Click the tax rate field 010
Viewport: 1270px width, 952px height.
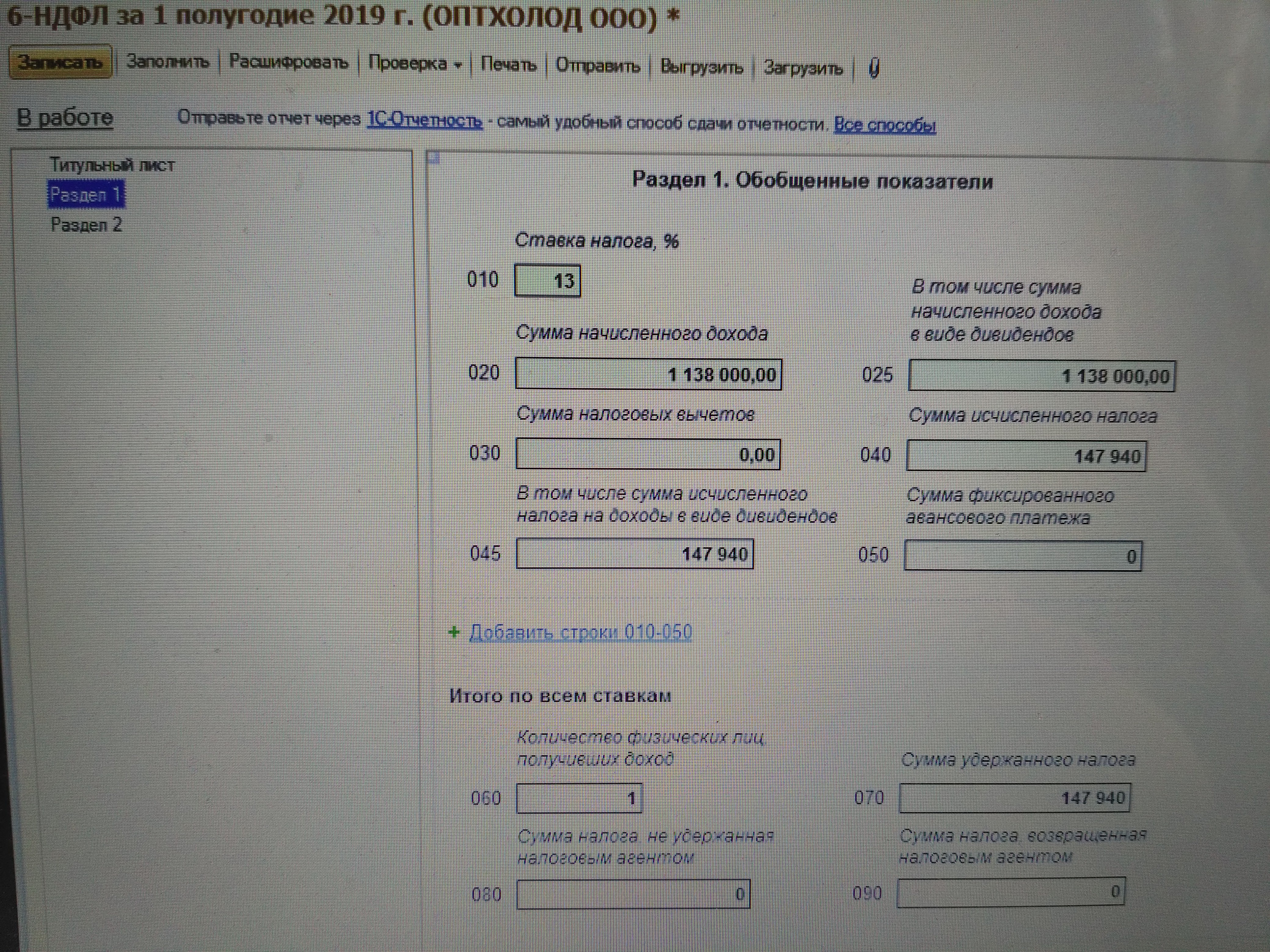point(547,281)
